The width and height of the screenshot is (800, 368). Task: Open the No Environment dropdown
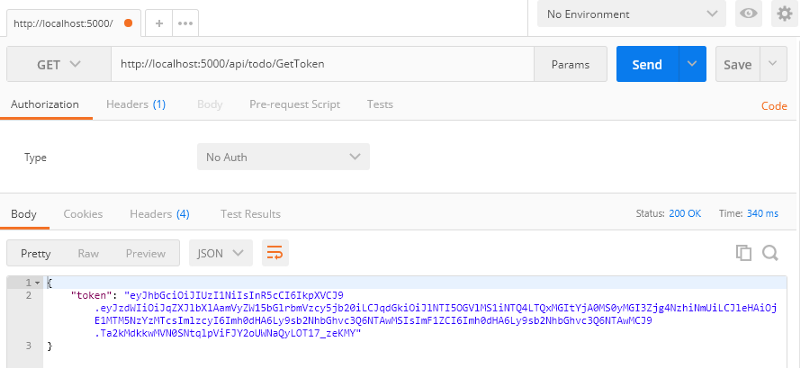pos(632,14)
